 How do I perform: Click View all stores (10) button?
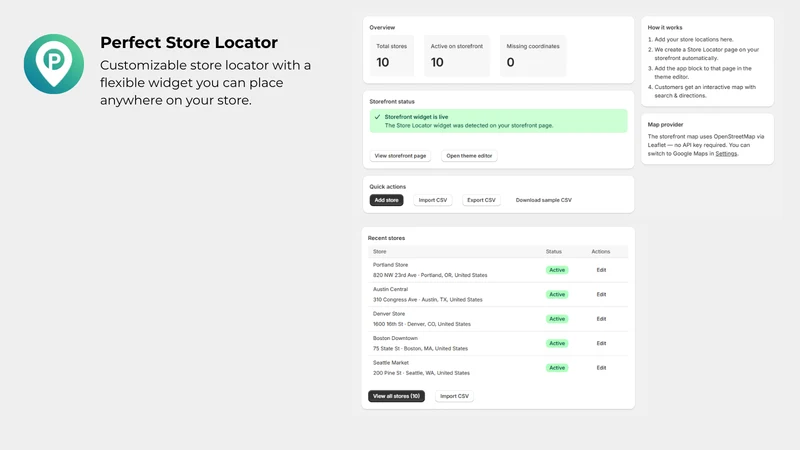(396, 396)
